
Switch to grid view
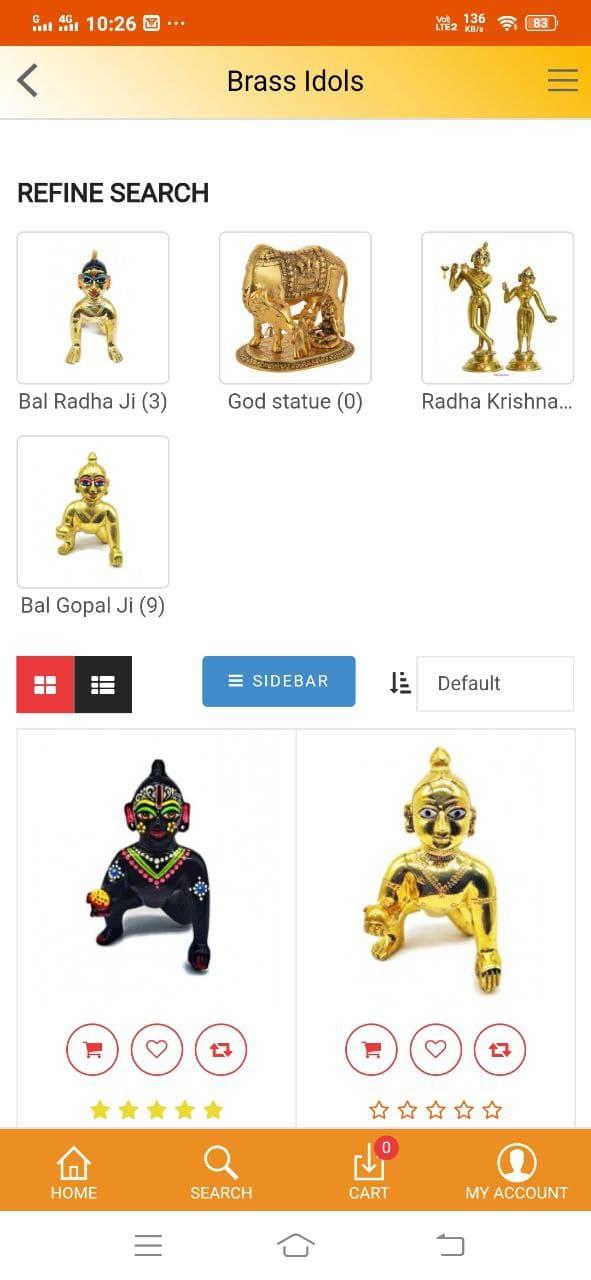tap(45, 684)
